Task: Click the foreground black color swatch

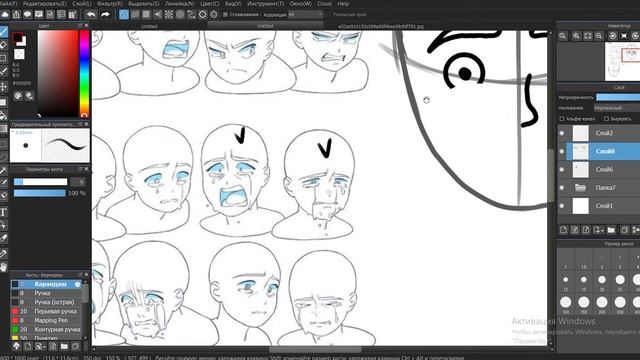Action: click(17, 38)
